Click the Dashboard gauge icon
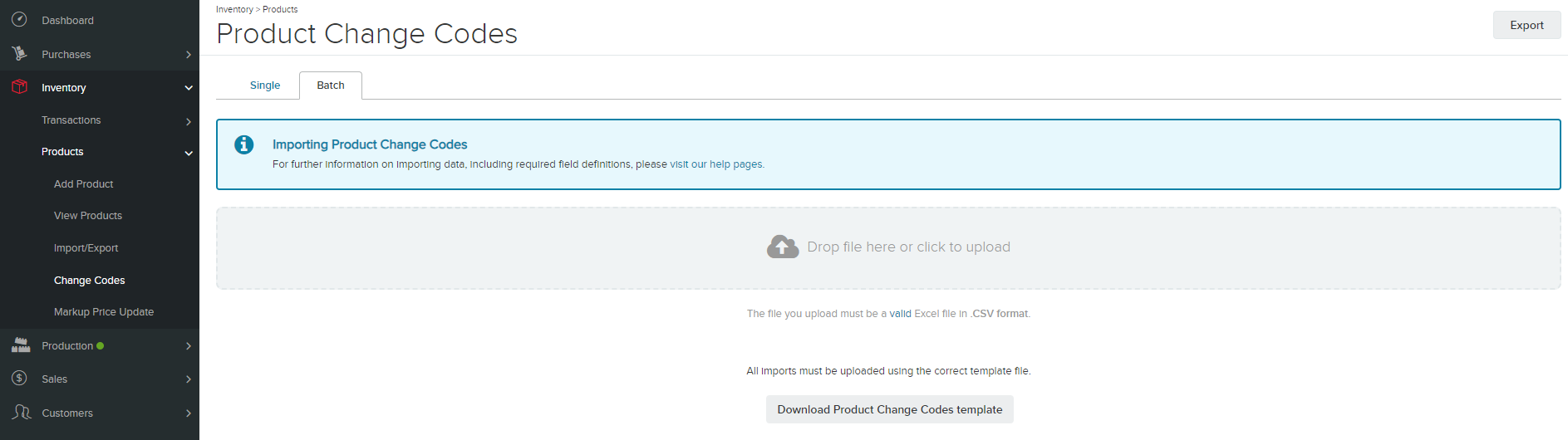 pyautogui.click(x=19, y=19)
